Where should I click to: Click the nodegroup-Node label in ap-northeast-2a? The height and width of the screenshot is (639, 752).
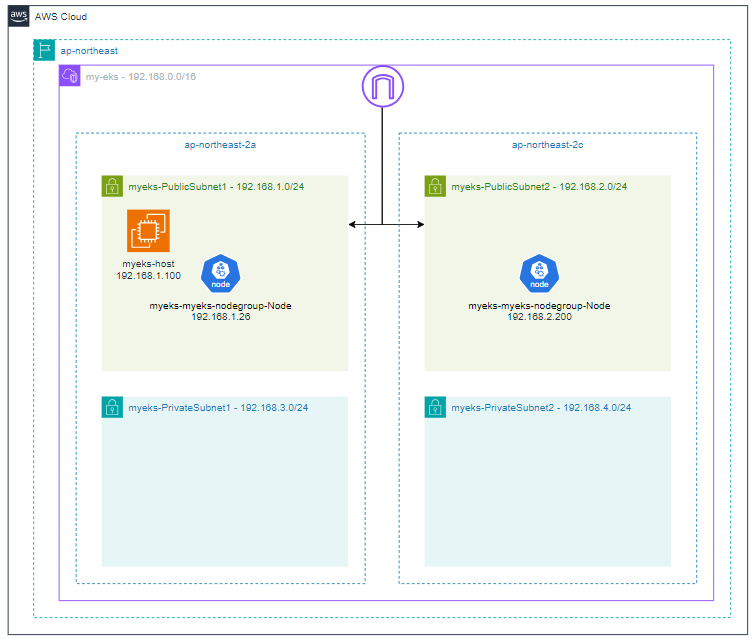[x=221, y=306]
